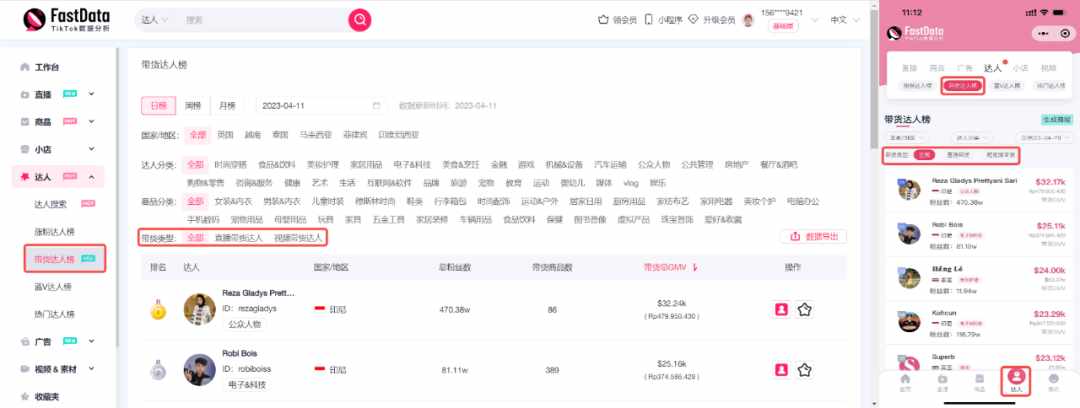
Task: Click user avatar in top header
Action: [748, 20]
